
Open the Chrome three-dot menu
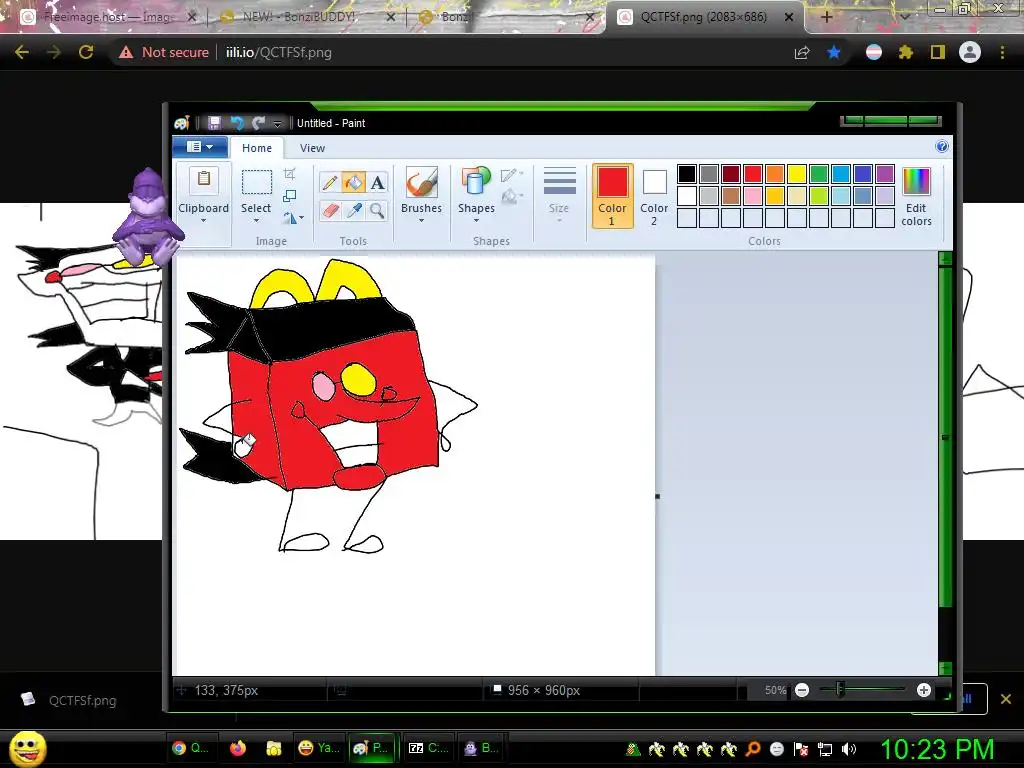coord(1002,52)
